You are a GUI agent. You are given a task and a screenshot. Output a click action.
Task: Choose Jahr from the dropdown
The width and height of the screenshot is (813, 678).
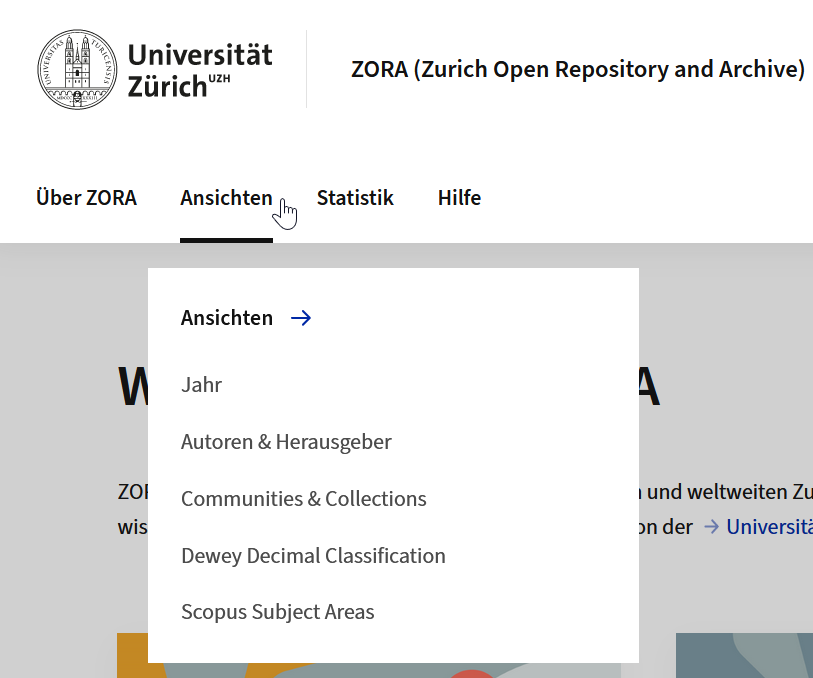(201, 385)
